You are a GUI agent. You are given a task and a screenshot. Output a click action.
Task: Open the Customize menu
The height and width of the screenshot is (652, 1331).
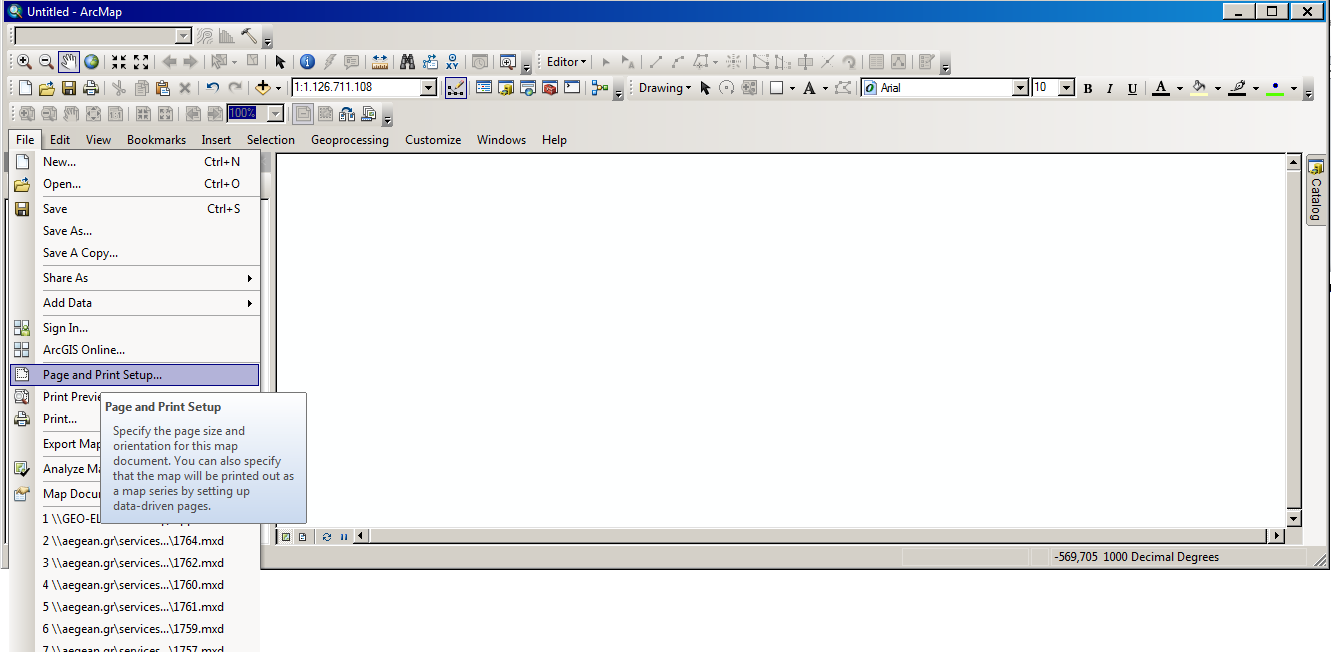(x=433, y=140)
